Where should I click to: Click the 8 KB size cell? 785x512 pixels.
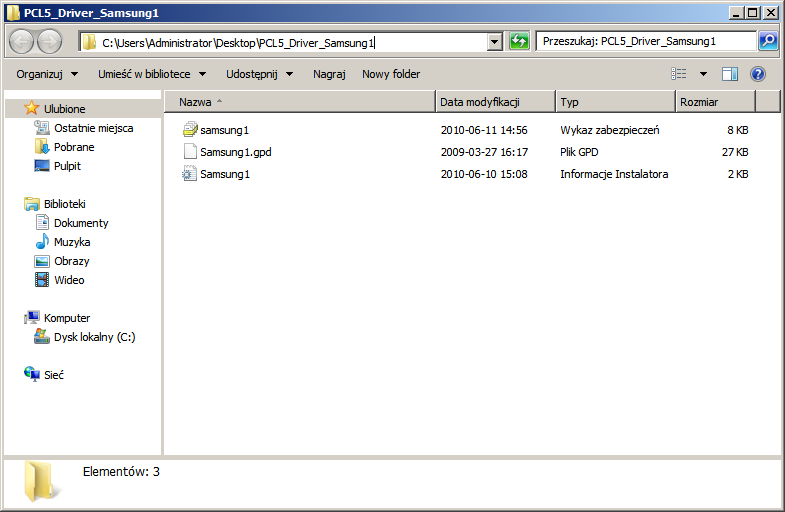[738, 130]
